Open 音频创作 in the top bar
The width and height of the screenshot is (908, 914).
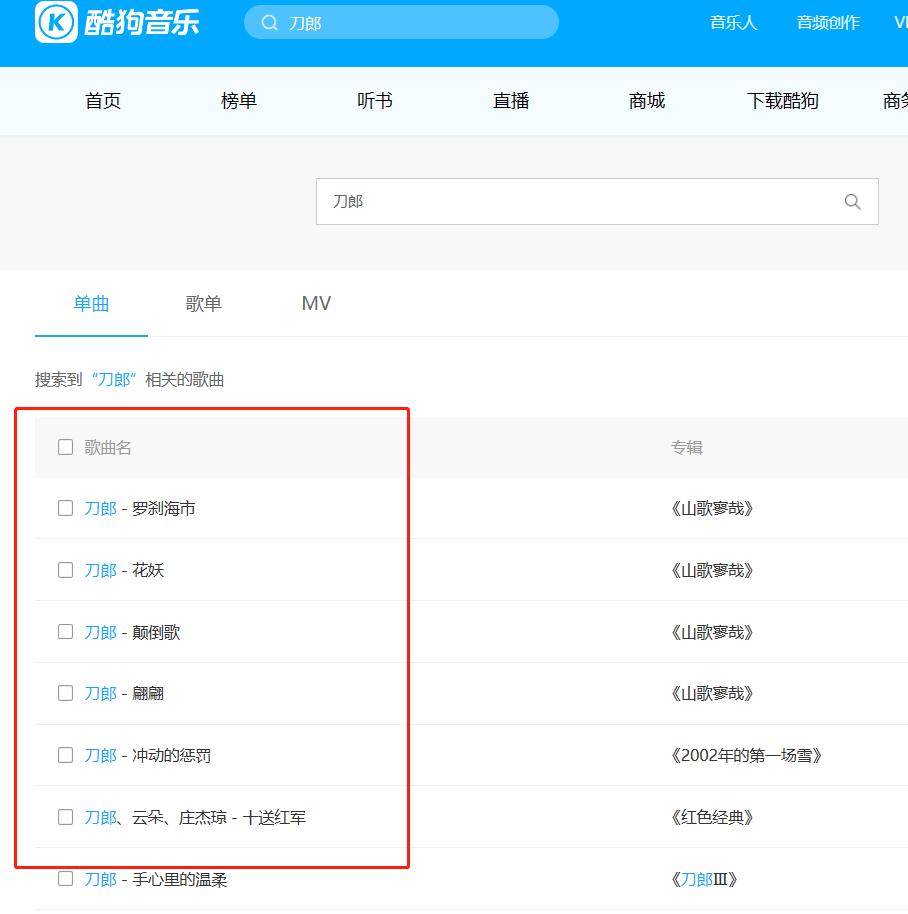827,22
